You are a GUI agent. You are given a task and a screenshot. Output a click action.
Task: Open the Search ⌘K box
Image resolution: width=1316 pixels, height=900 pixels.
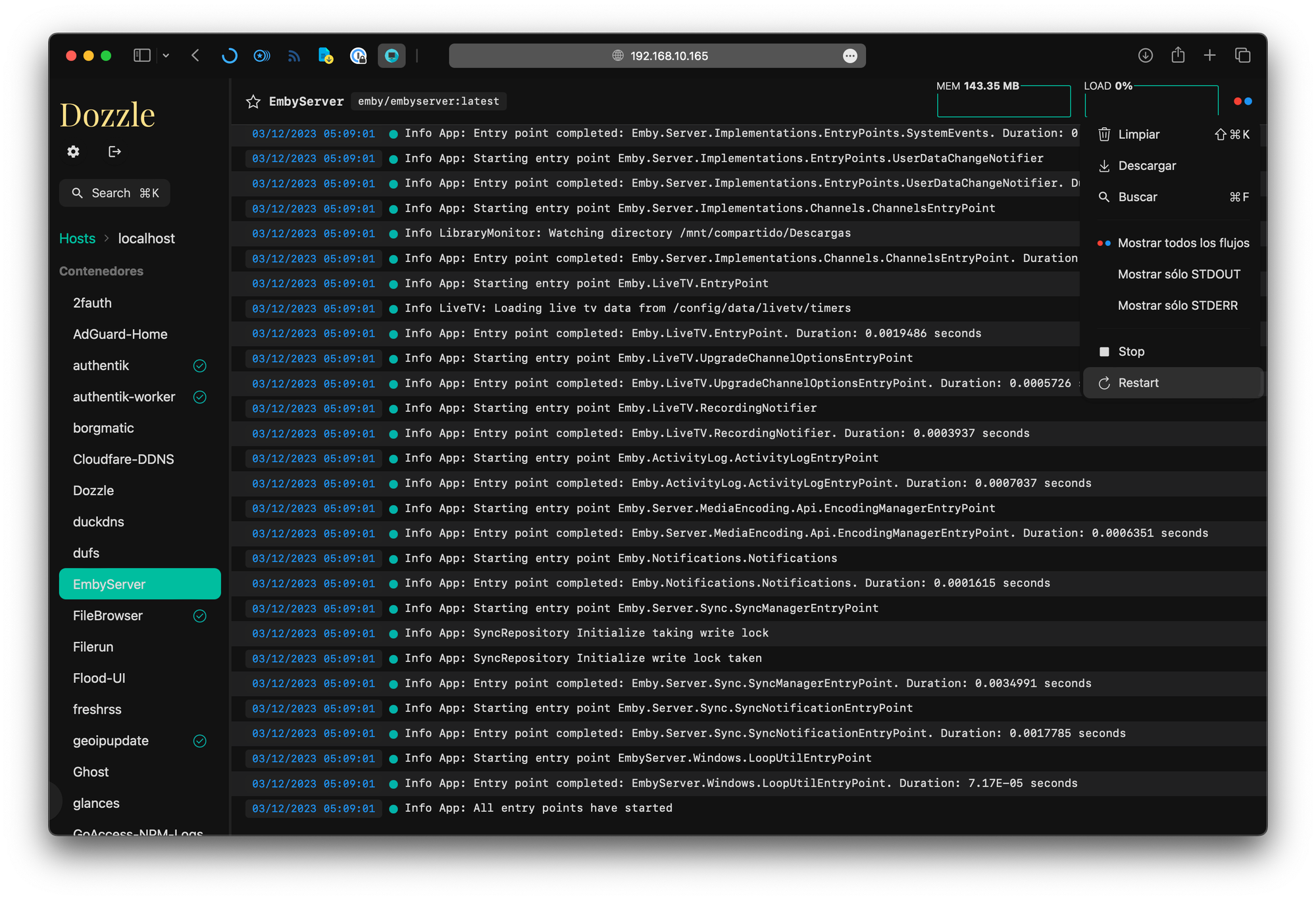click(115, 193)
